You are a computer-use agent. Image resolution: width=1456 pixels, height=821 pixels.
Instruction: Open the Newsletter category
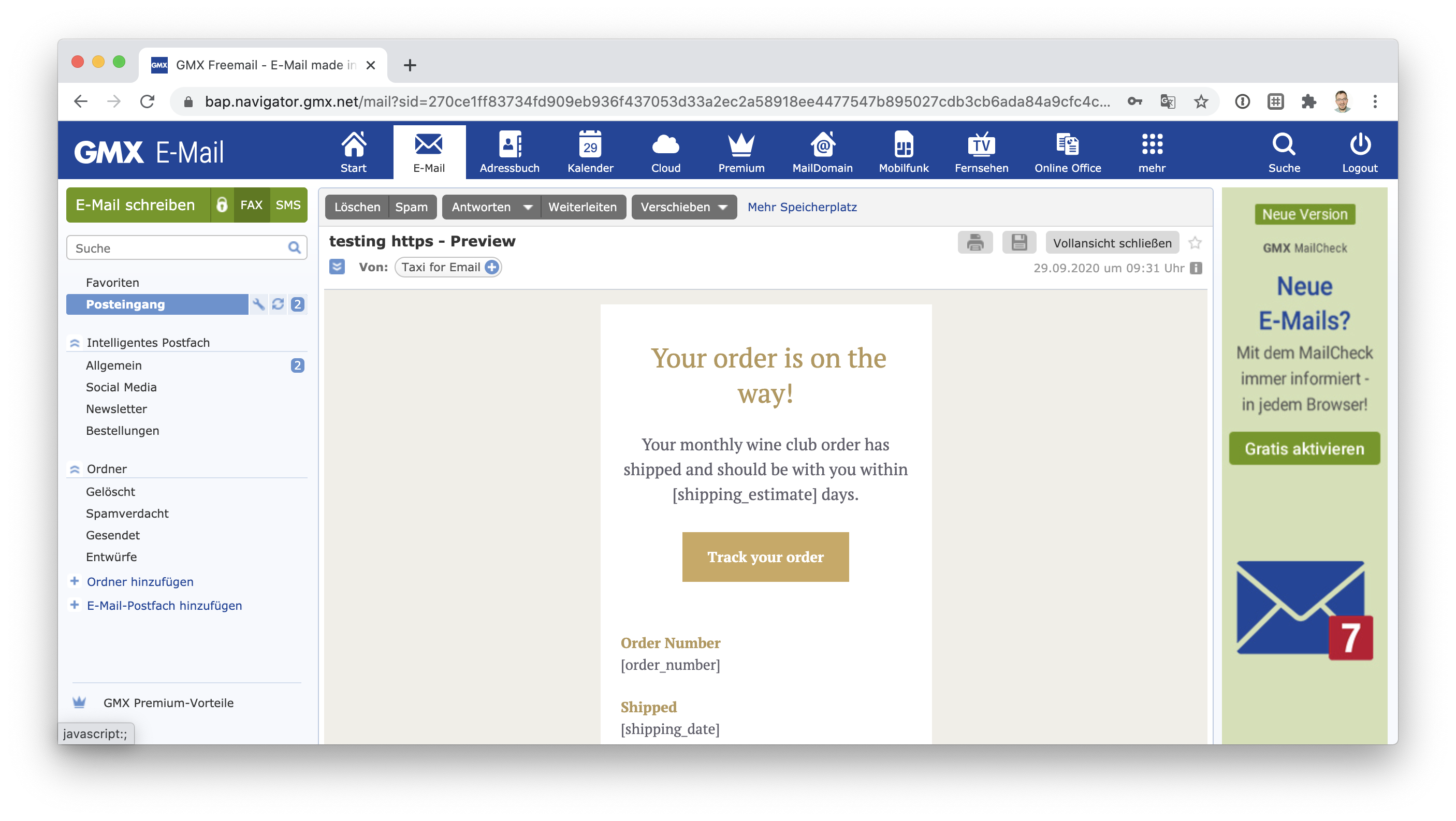click(x=116, y=408)
